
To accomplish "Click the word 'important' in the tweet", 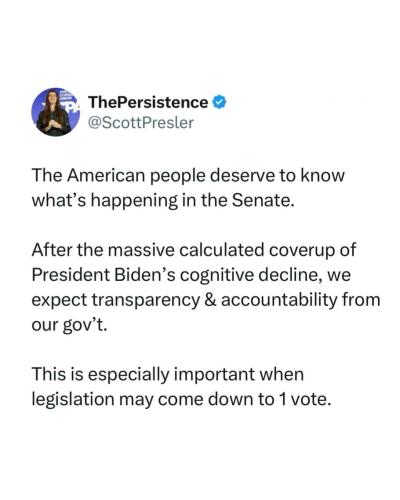I will [x=214, y=375].
